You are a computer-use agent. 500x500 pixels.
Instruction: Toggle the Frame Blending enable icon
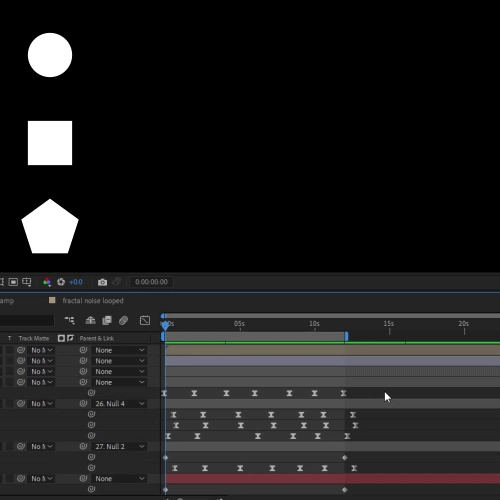[x=107, y=321]
